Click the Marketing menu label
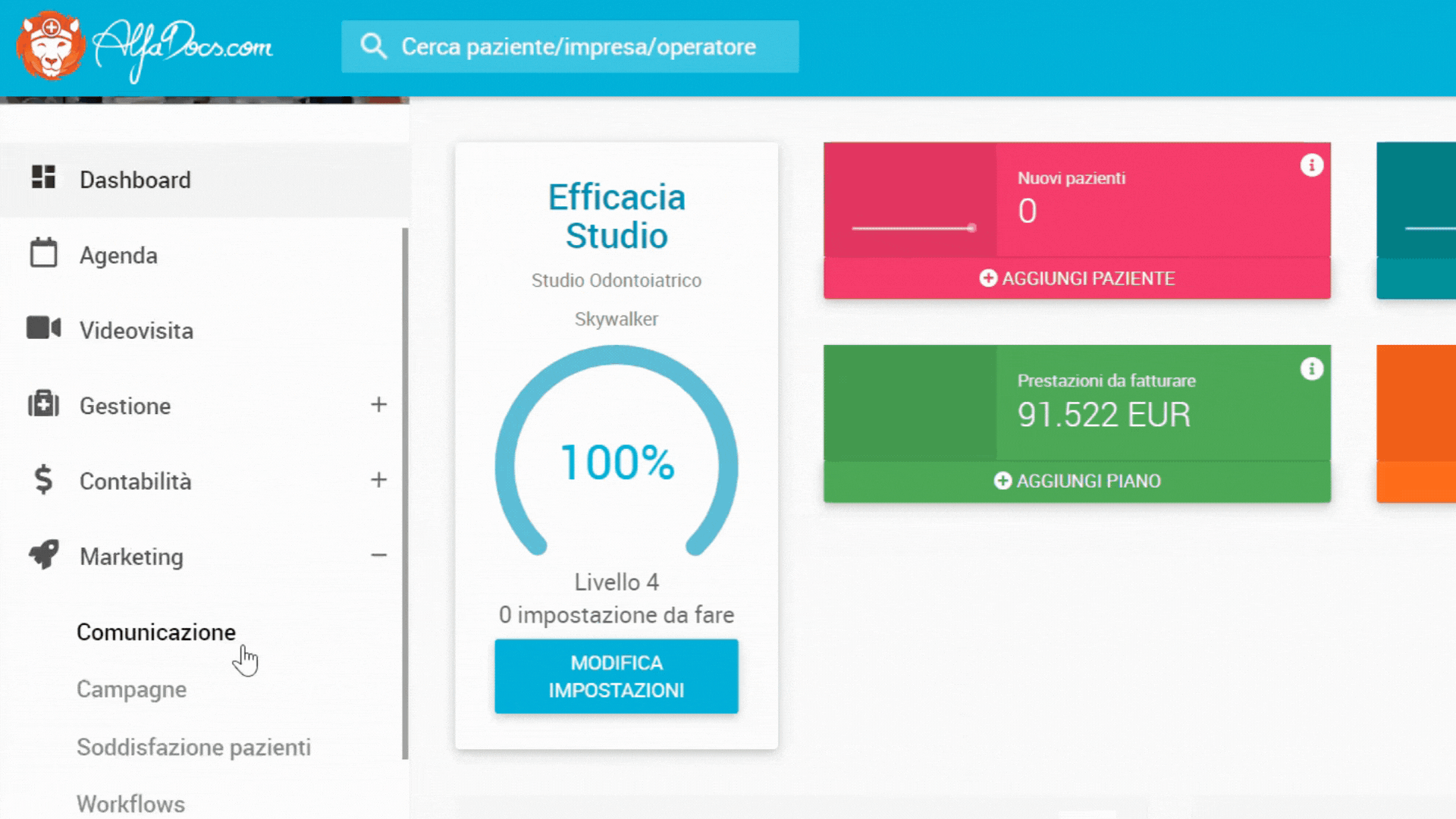The height and width of the screenshot is (819, 1456). [131, 557]
